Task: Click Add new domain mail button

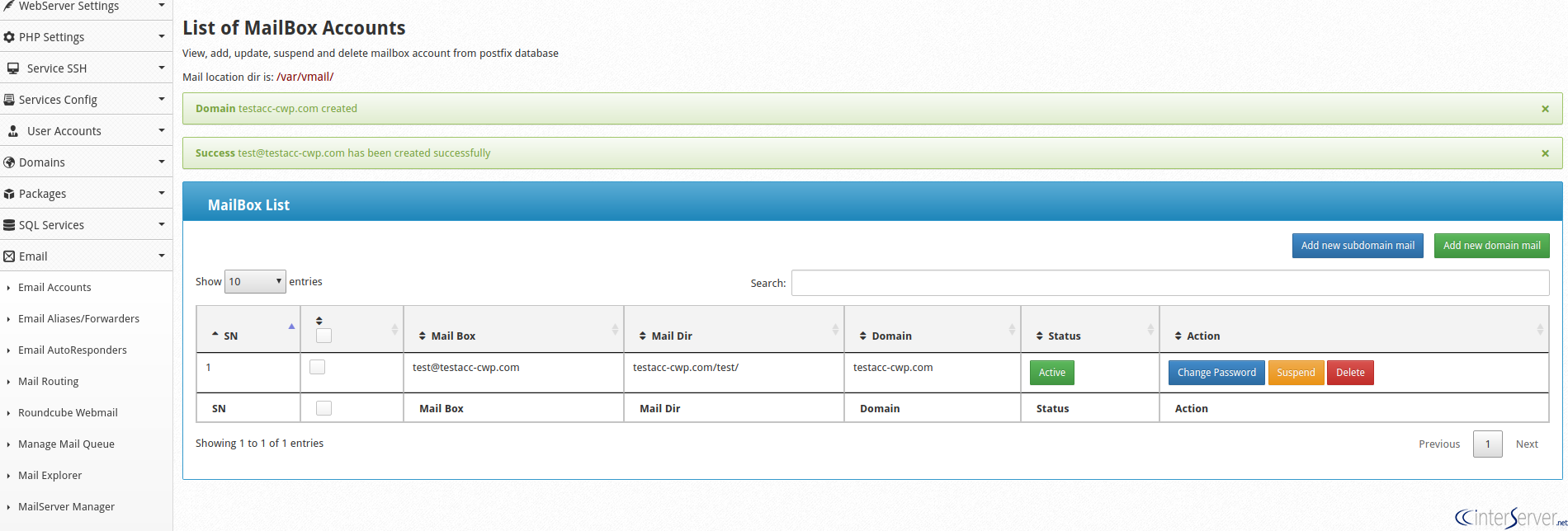Action: 1491,246
